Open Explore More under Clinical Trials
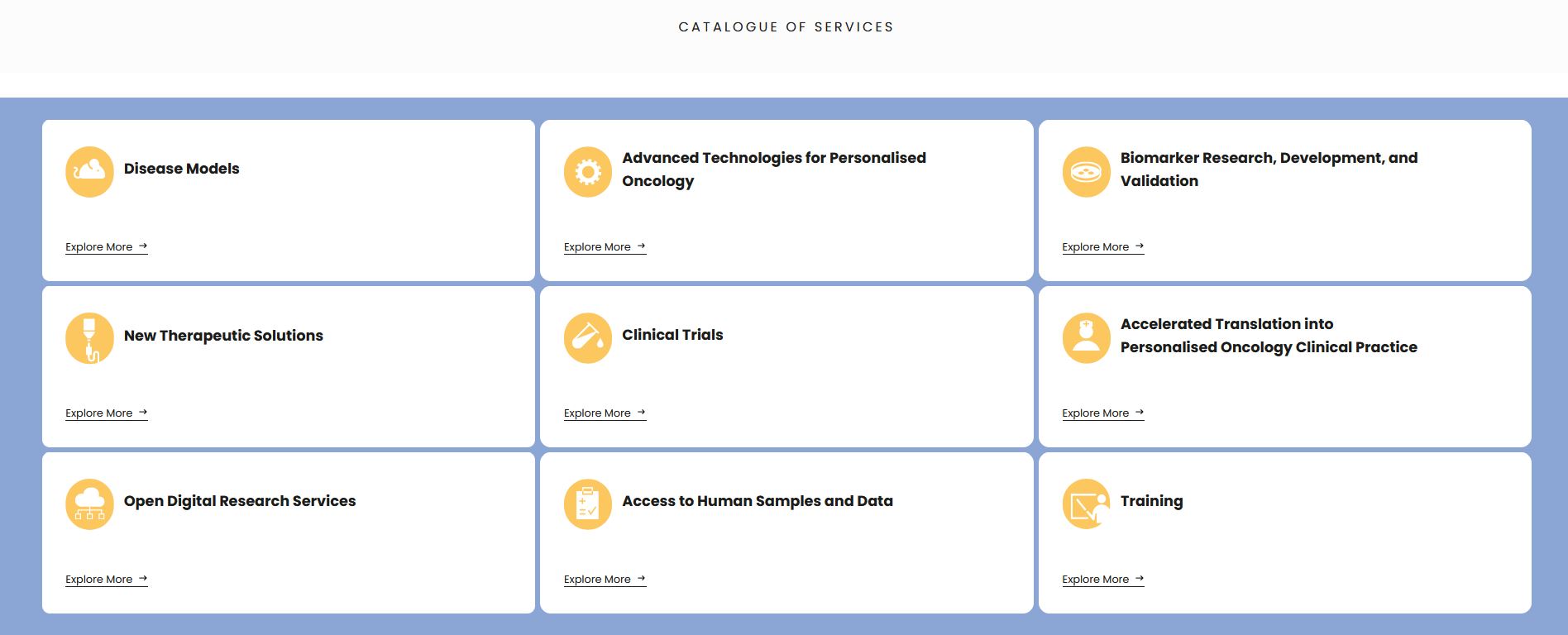The height and width of the screenshot is (635, 1568). coord(605,413)
